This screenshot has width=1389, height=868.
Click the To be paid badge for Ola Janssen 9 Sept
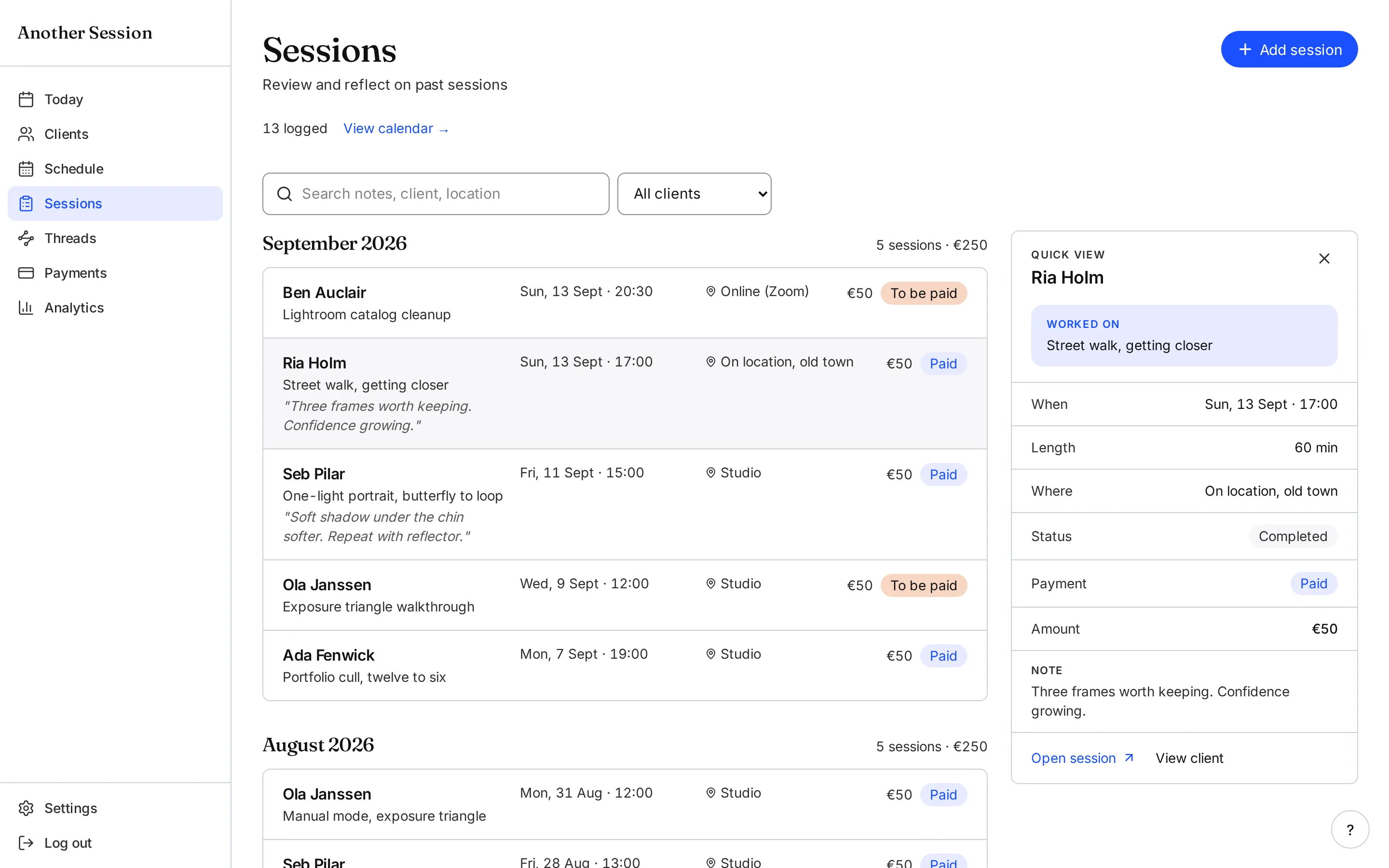[x=924, y=585]
